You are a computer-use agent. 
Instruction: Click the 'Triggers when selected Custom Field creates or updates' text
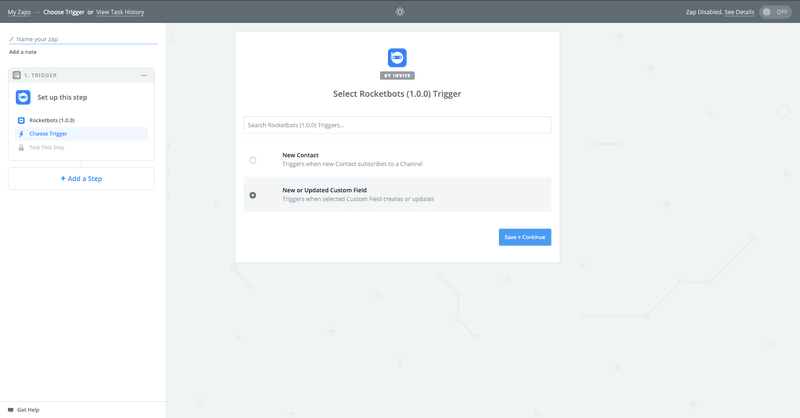(x=358, y=199)
